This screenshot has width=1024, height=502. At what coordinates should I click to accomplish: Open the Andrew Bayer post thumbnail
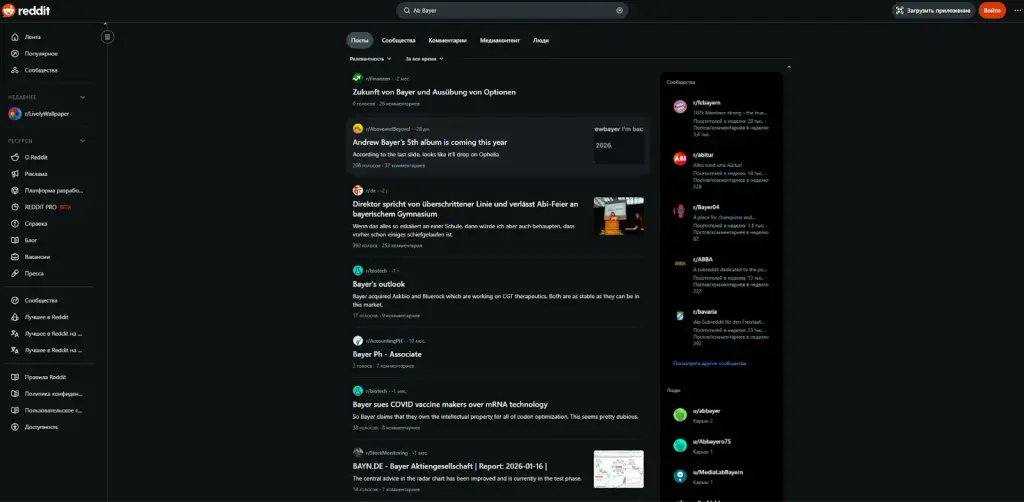coord(618,144)
